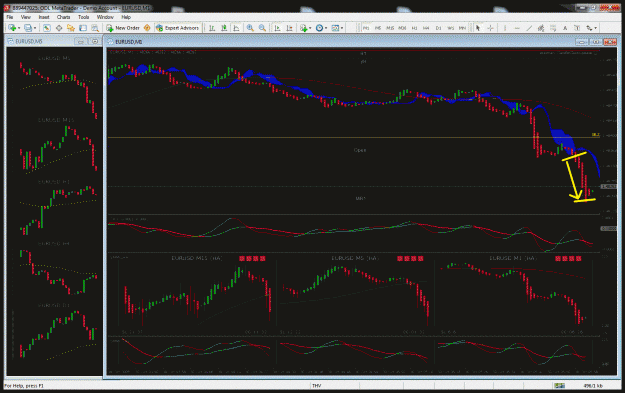This screenshot has height=393, width=625.
Task: Open the Periods clock icon
Action: coord(319,28)
